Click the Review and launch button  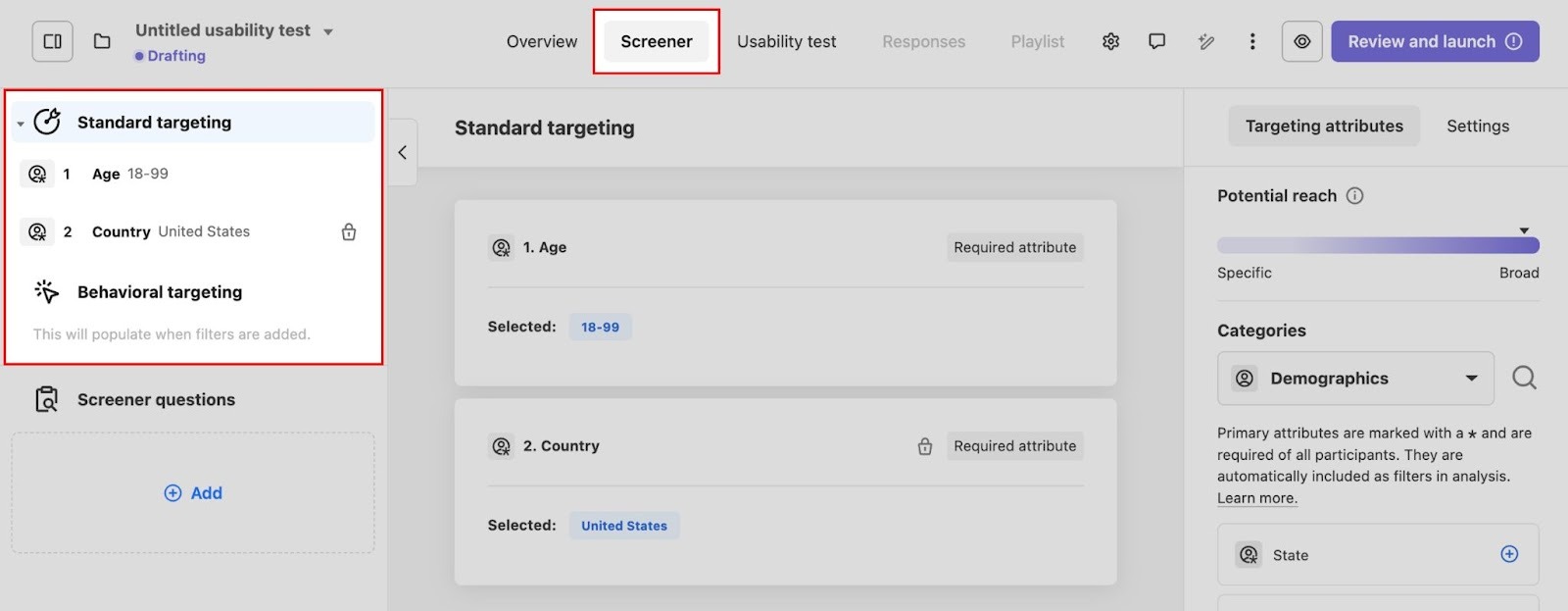[1434, 41]
